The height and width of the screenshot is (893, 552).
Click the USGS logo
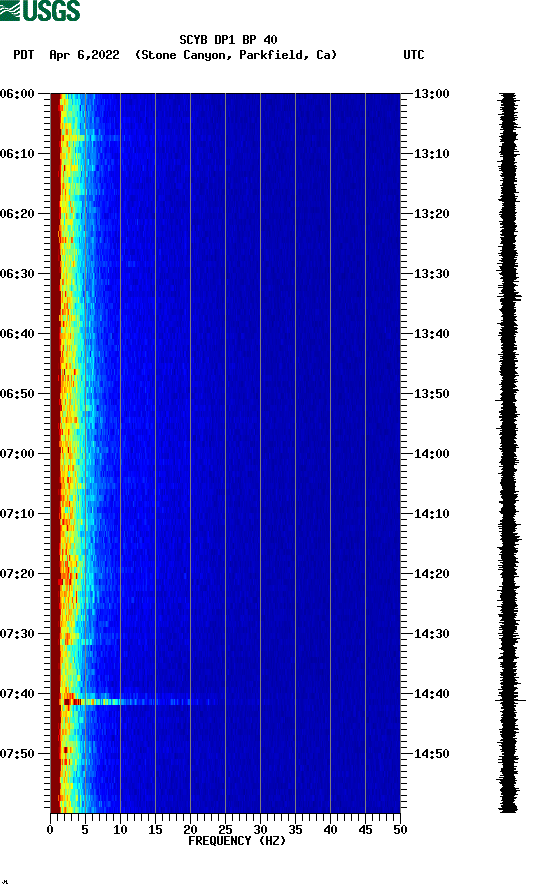40,10
